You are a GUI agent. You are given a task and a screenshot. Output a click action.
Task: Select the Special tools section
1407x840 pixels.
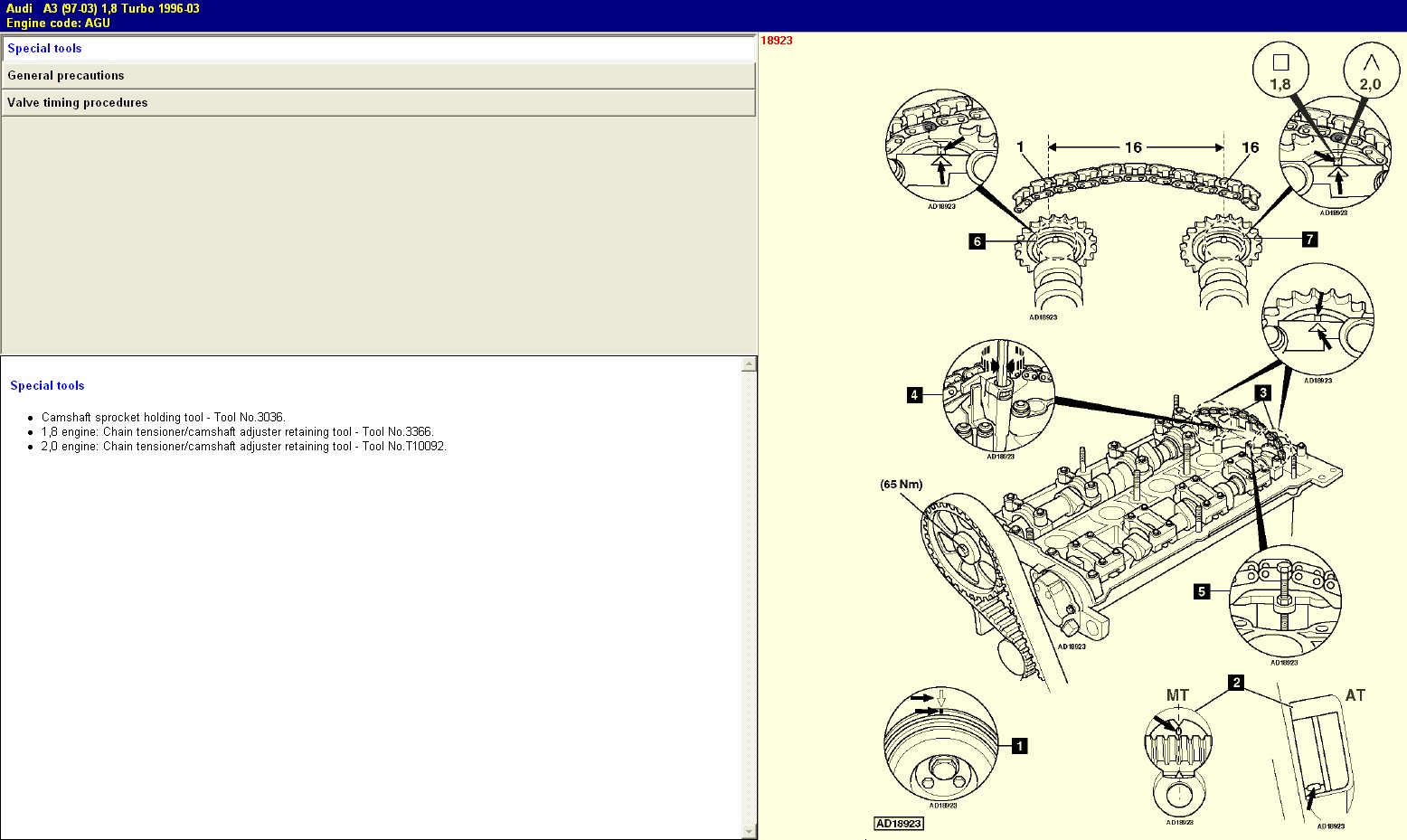tap(378, 49)
